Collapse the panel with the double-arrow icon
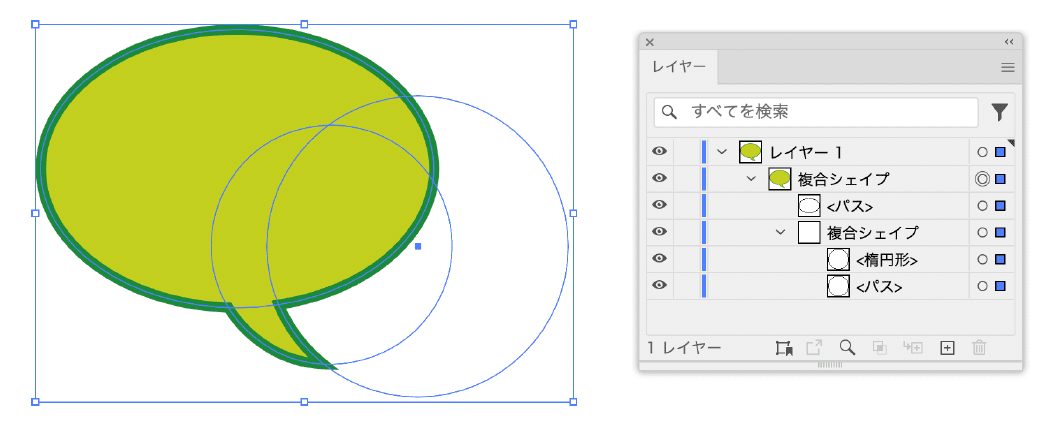This screenshot has width=1058, height=438. click(x=1009, y=42)
